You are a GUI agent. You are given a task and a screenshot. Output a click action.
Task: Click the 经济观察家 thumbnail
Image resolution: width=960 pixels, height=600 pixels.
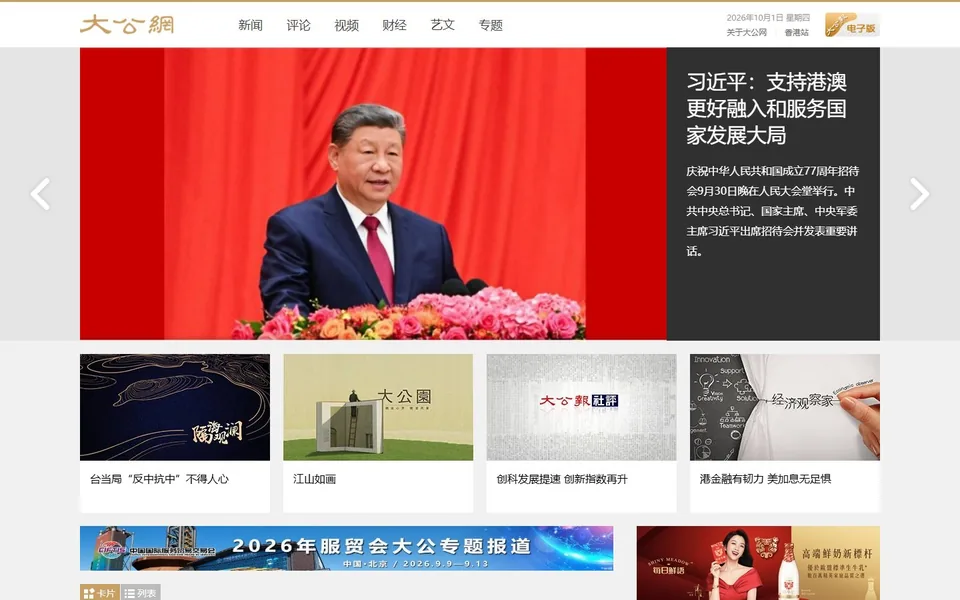point(784,407)
